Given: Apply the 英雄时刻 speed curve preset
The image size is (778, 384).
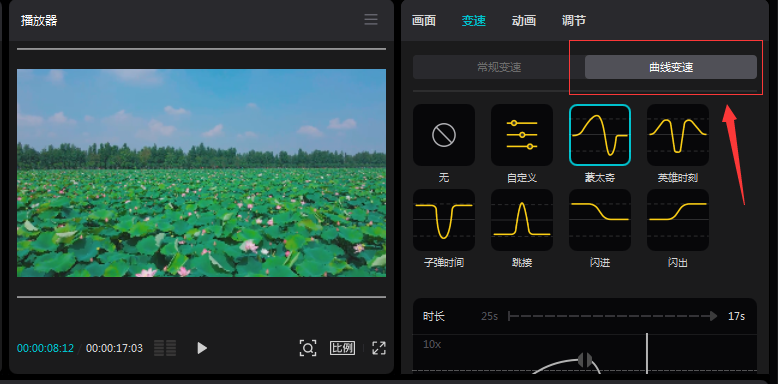Looking at the screenshot, I should click(x=677, y=135).
